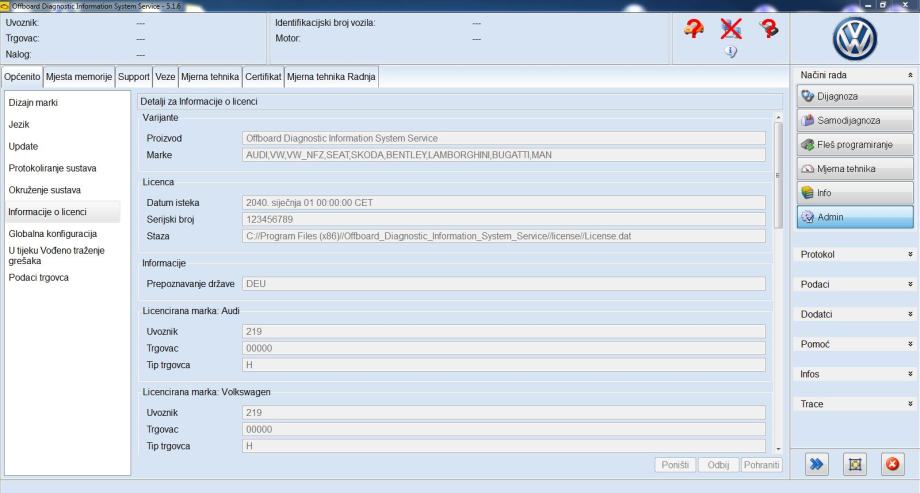This screenshot has width=920, height=493.
Task: Switch to the Mjesta memorije tab
Action: tap(79, 77)
